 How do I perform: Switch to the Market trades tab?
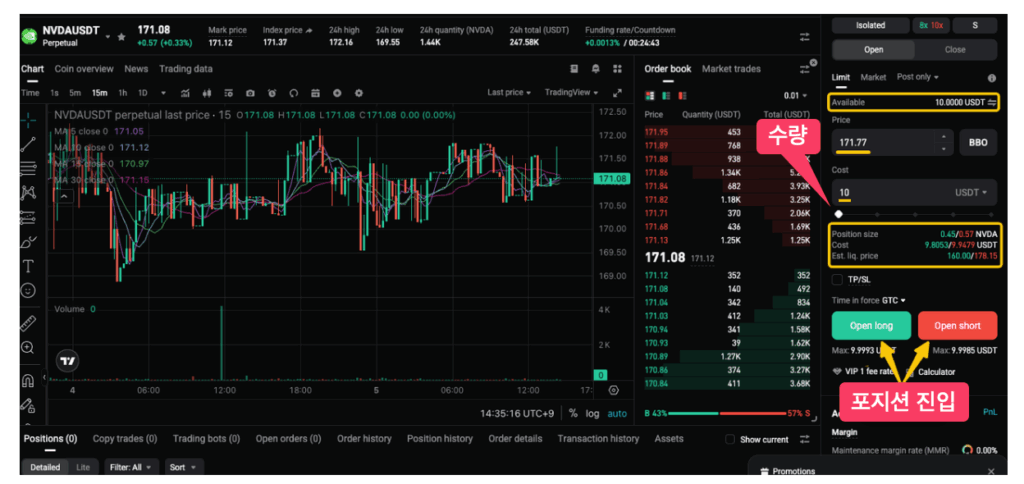pos(731,69)
